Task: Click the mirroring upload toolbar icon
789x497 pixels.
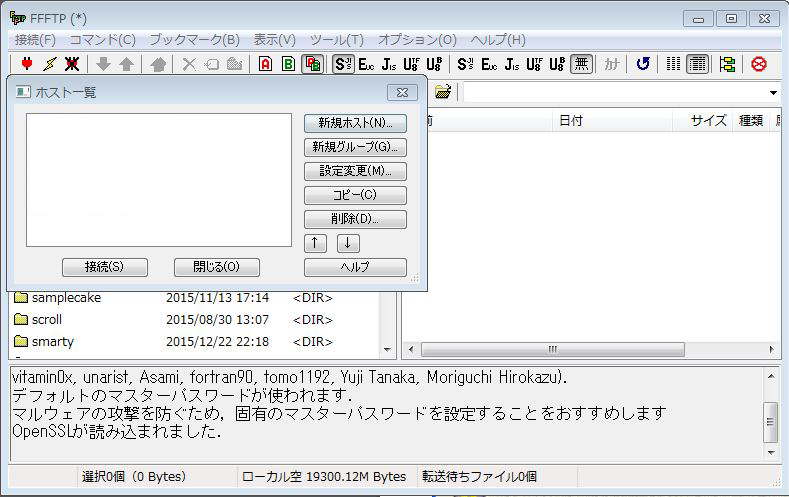Action: coord(158,64)
